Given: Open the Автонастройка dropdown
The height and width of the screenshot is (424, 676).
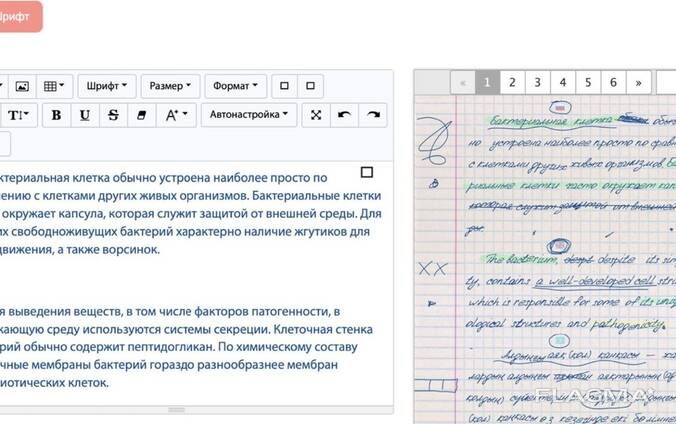Looking at the screenshot, I should point(249,115).
